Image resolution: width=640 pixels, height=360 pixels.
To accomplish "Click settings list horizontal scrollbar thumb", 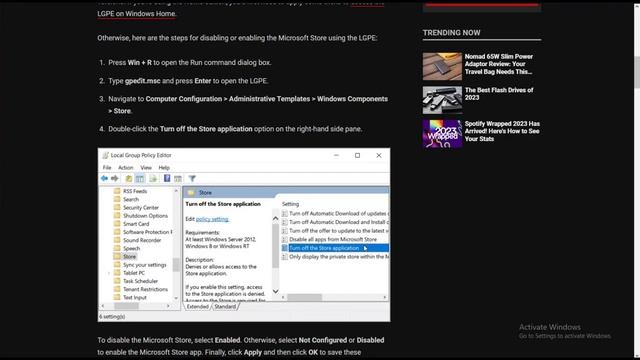I will pos(304,297).
